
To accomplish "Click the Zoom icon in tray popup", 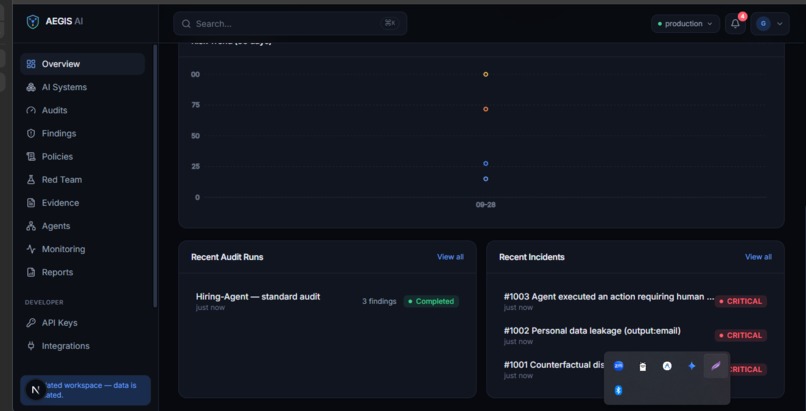I will [618, 366].
